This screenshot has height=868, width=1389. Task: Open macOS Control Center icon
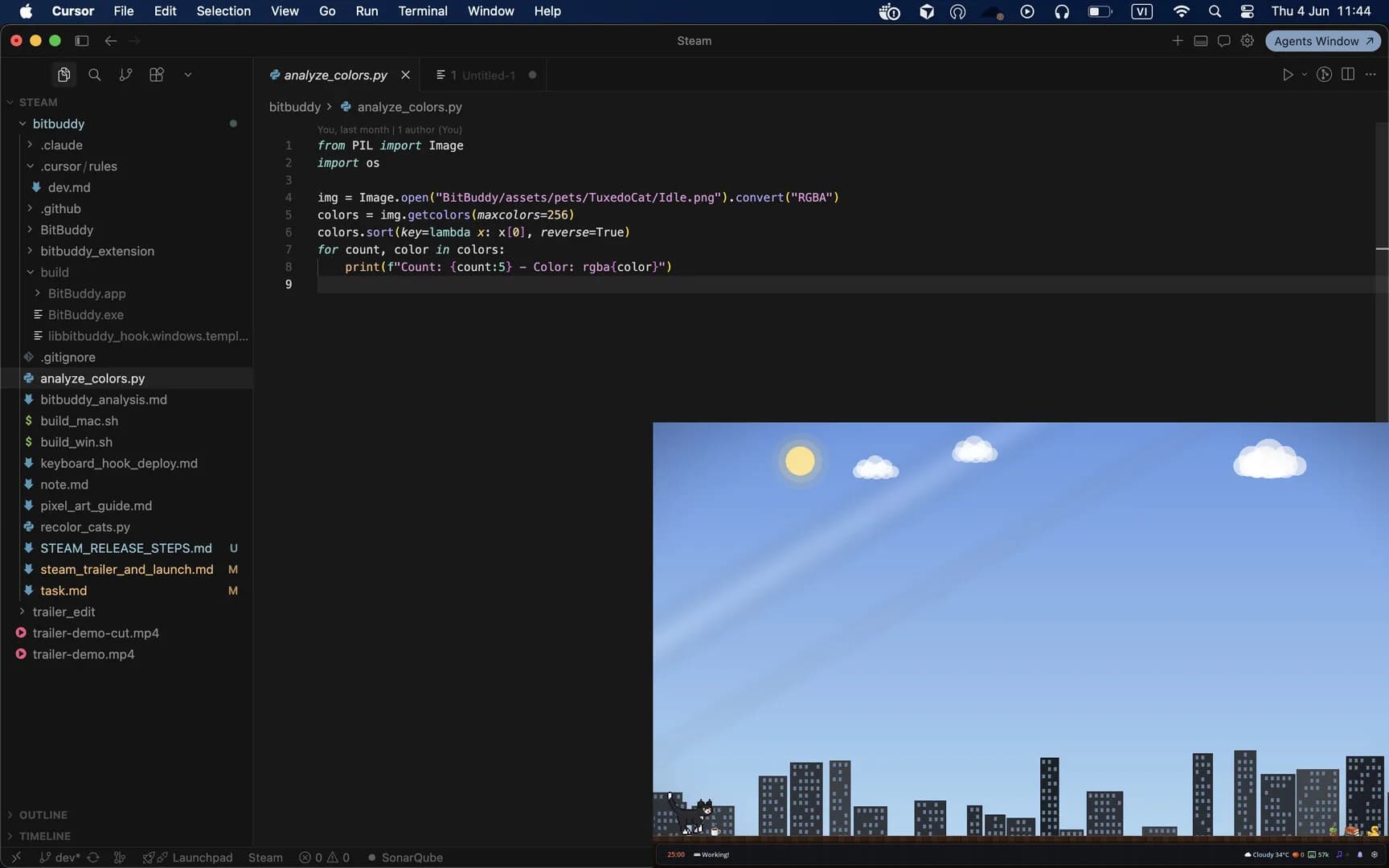pos(1247,11)
